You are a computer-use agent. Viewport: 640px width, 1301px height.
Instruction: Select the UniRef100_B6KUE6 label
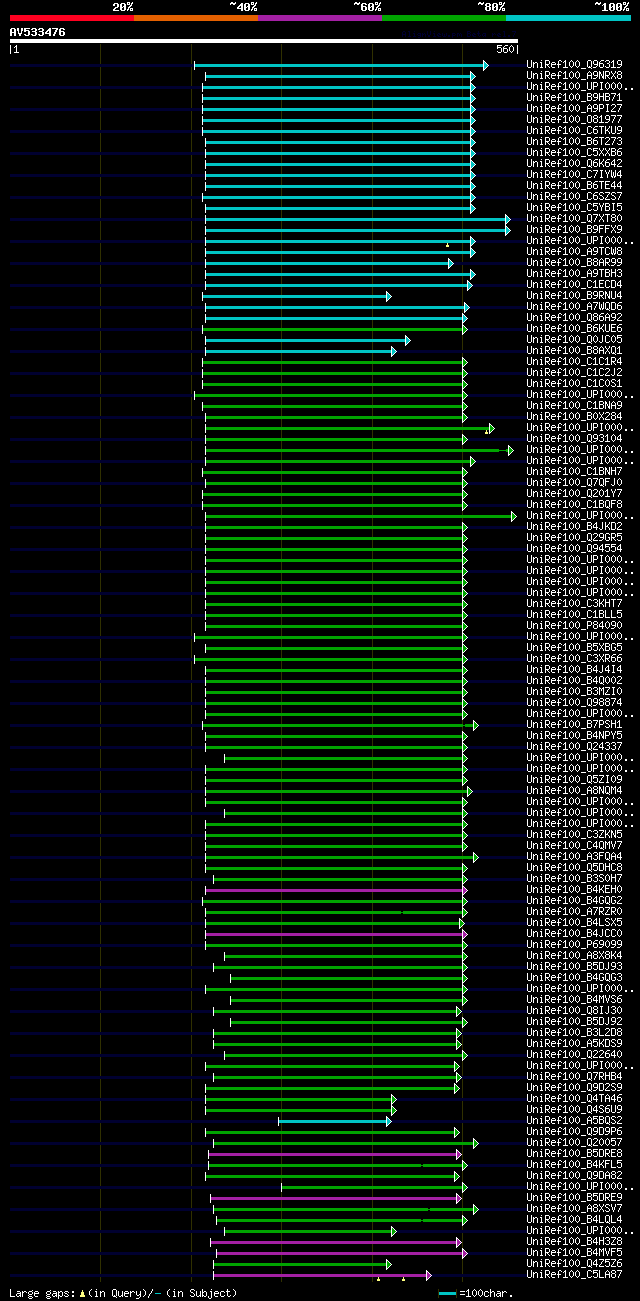click(574, 329)
